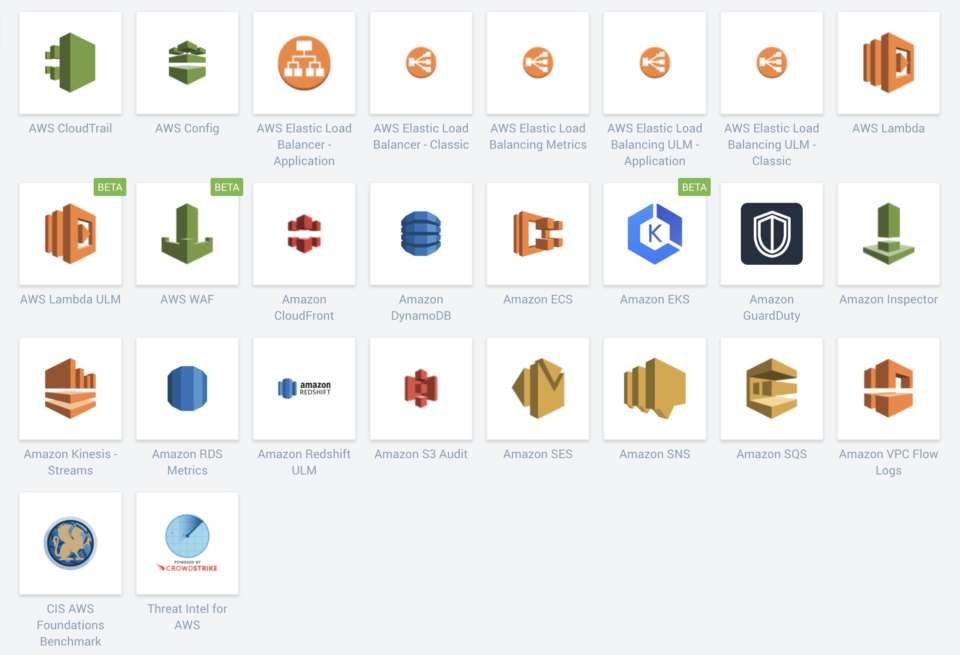The height and width of the screenshot is (655, 960).
Task: Click the "Amazon VPC Flow Logs" label
Action: pyautogui.click(x=888, y=462)
